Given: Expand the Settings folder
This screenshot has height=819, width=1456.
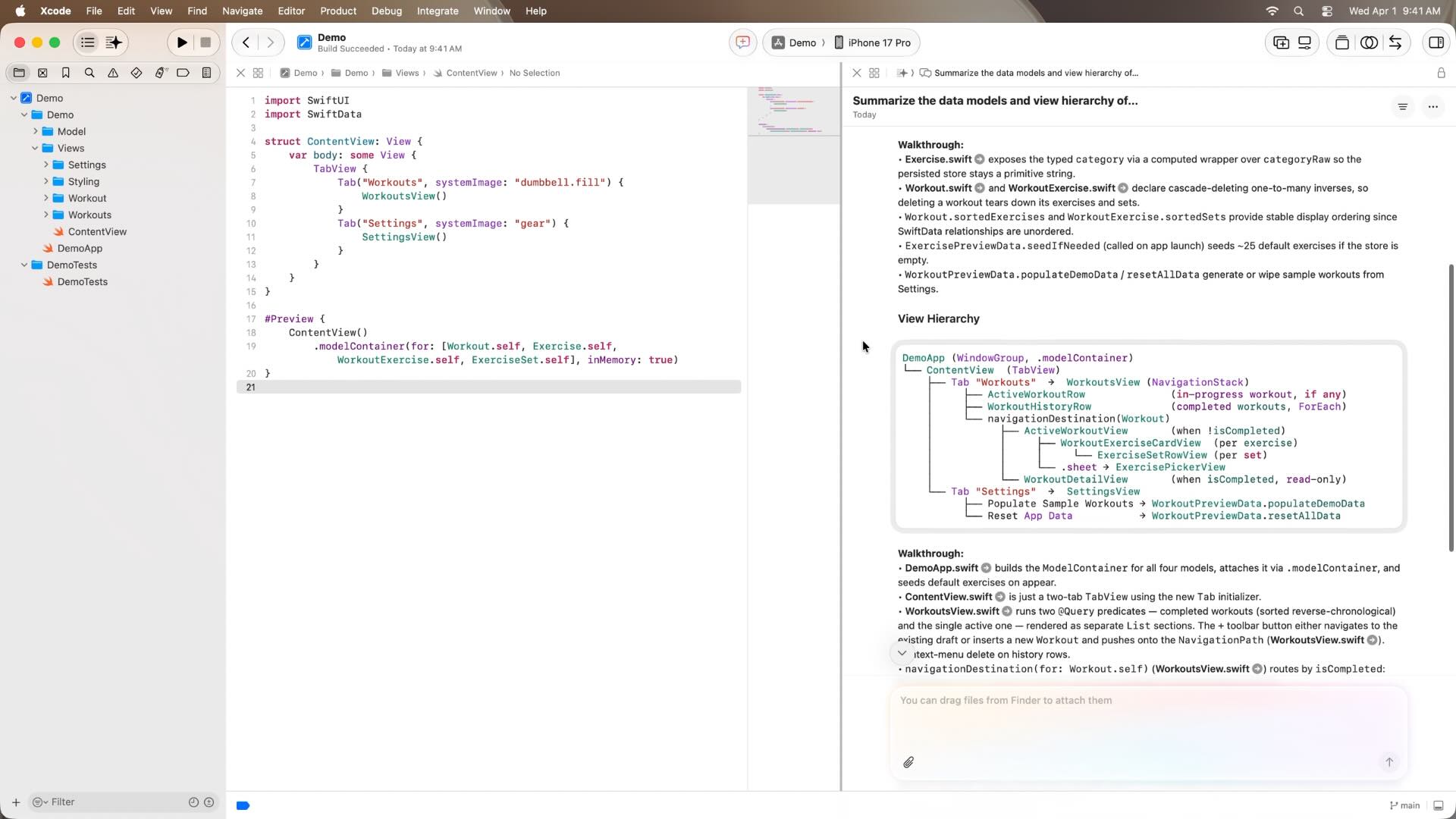Looking at the screenshot, I should pyautogui.click(x=45, y=165).
